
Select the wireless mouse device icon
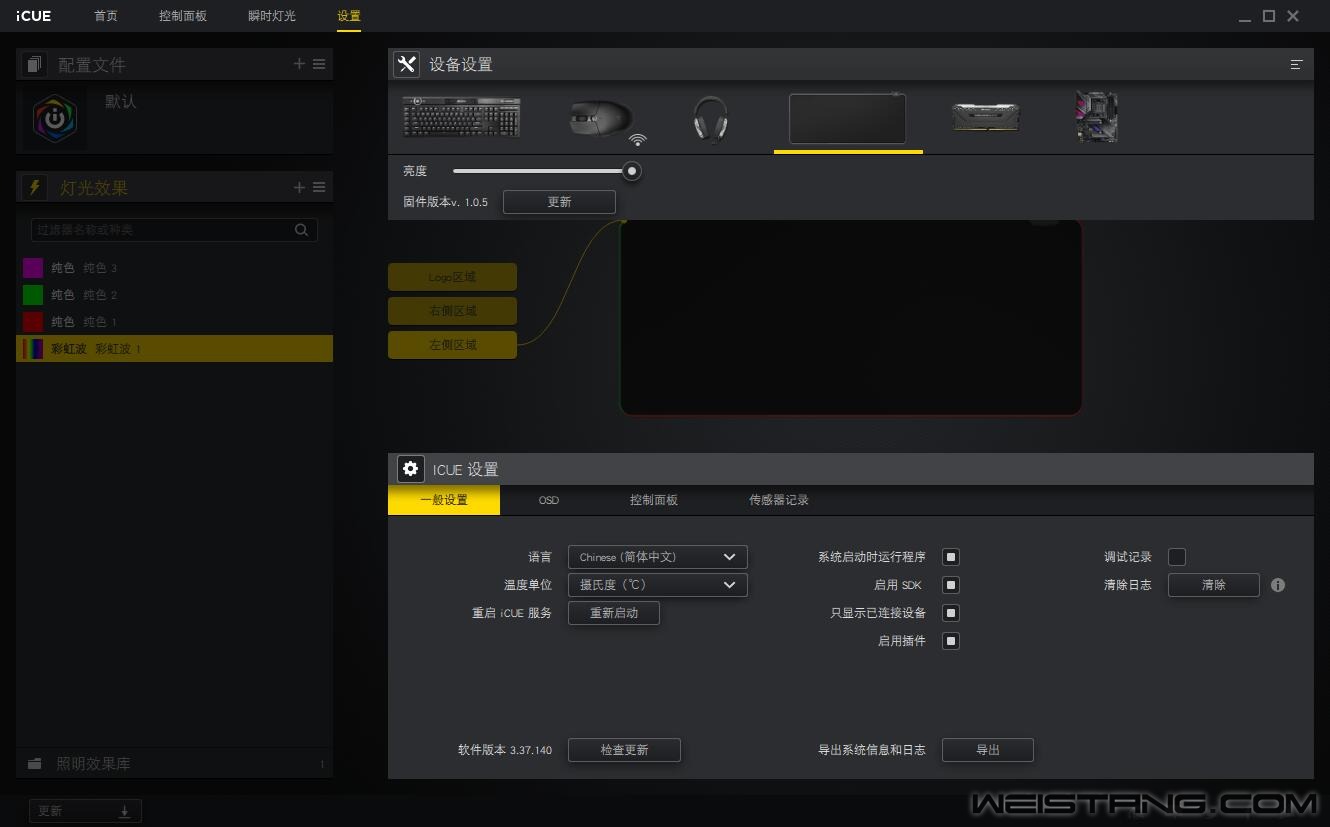[x=607, y=120]
